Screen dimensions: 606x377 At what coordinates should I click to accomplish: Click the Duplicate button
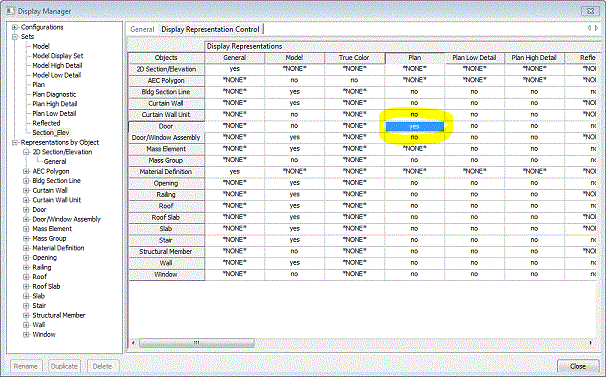pos(64,366)
